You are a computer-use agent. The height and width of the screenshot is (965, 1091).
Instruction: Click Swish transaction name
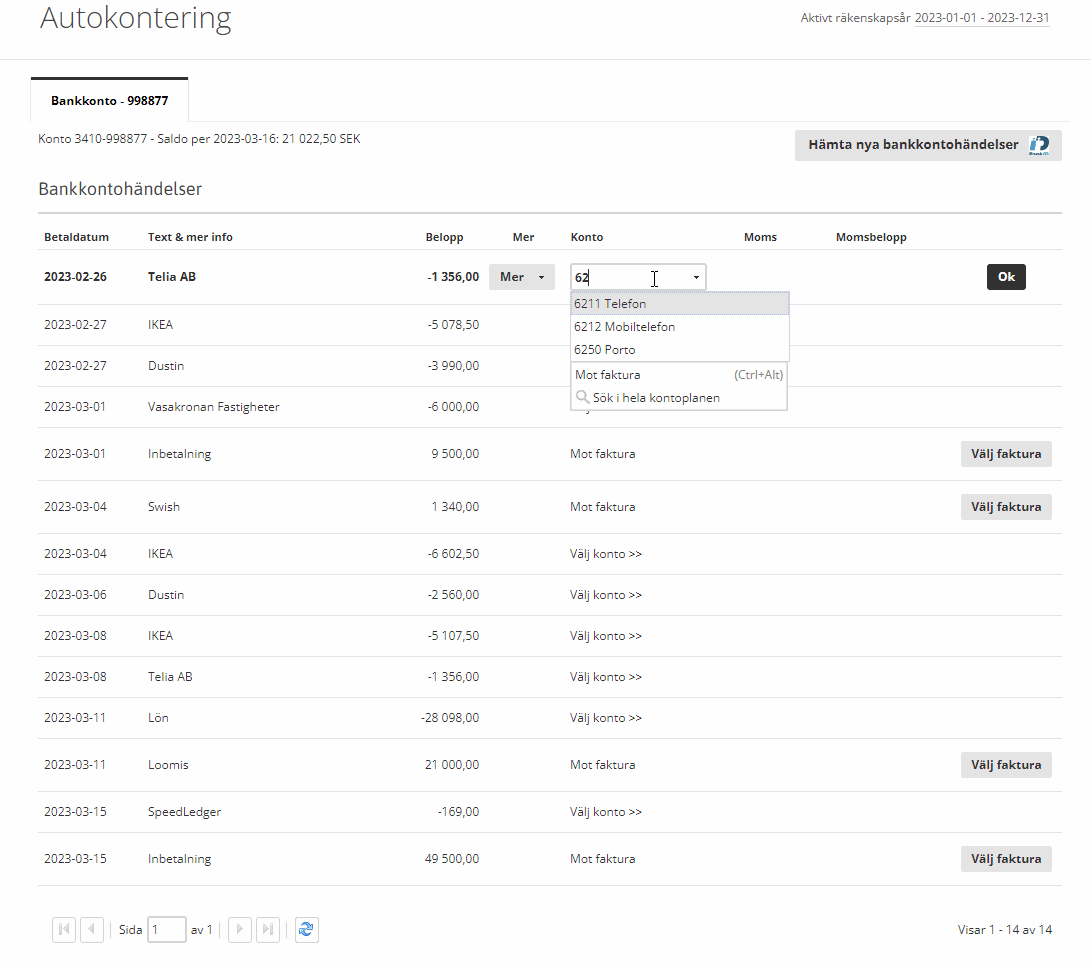pyautogui.click(x=164, y=507)
